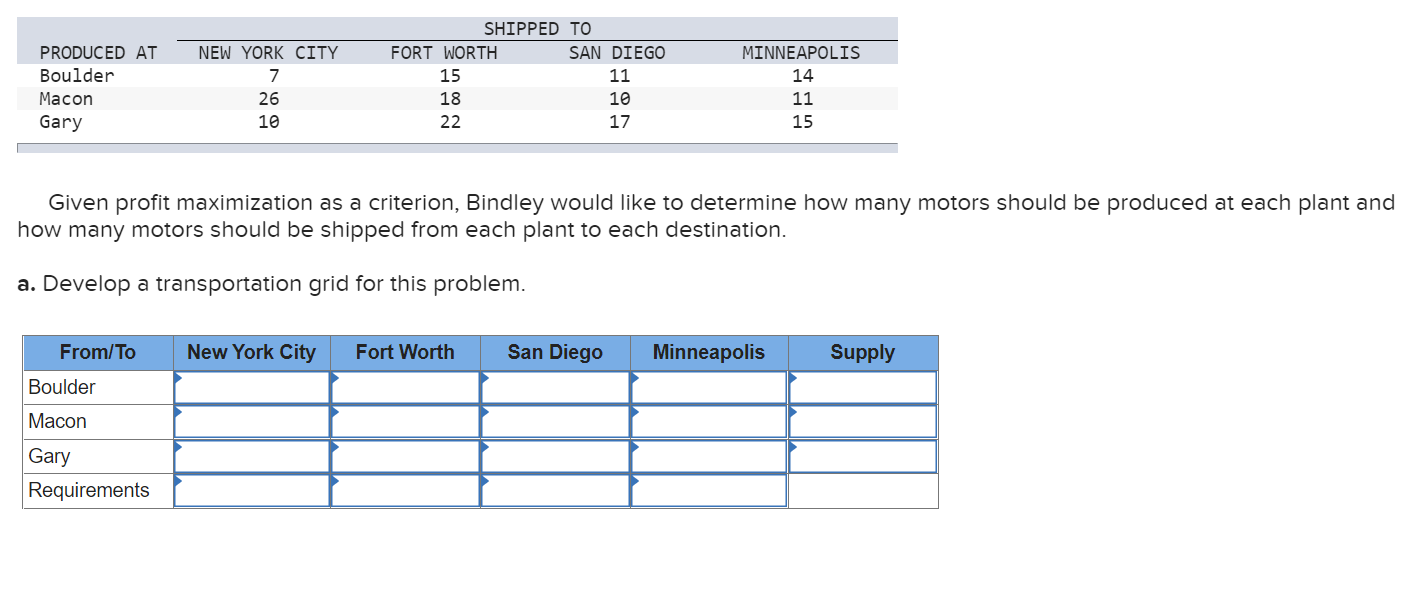Click the Boulder to Fort Worth input cell
Screen dimensions: 1423x592
coord(405,386)
